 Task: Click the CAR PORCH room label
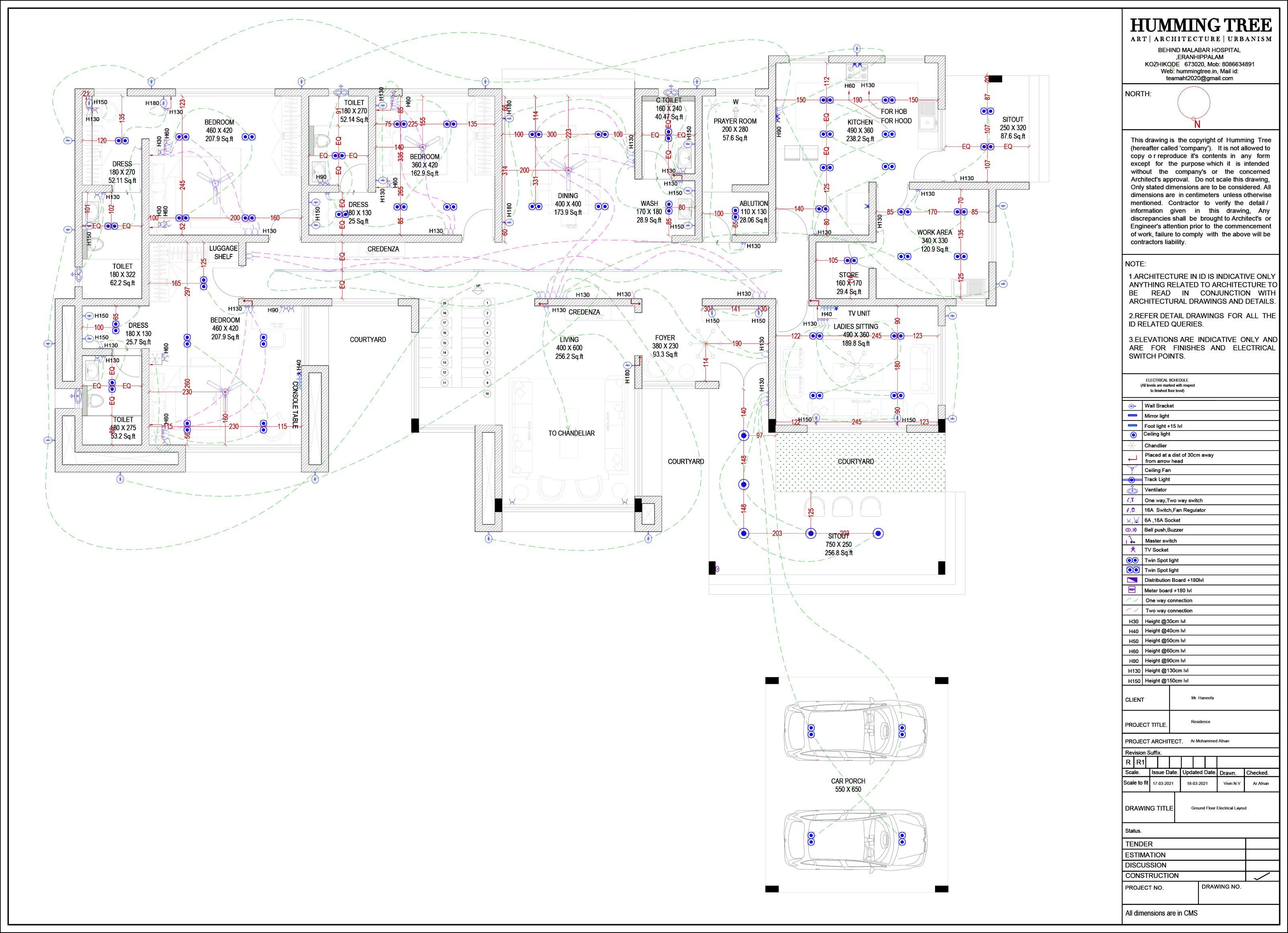848,781
